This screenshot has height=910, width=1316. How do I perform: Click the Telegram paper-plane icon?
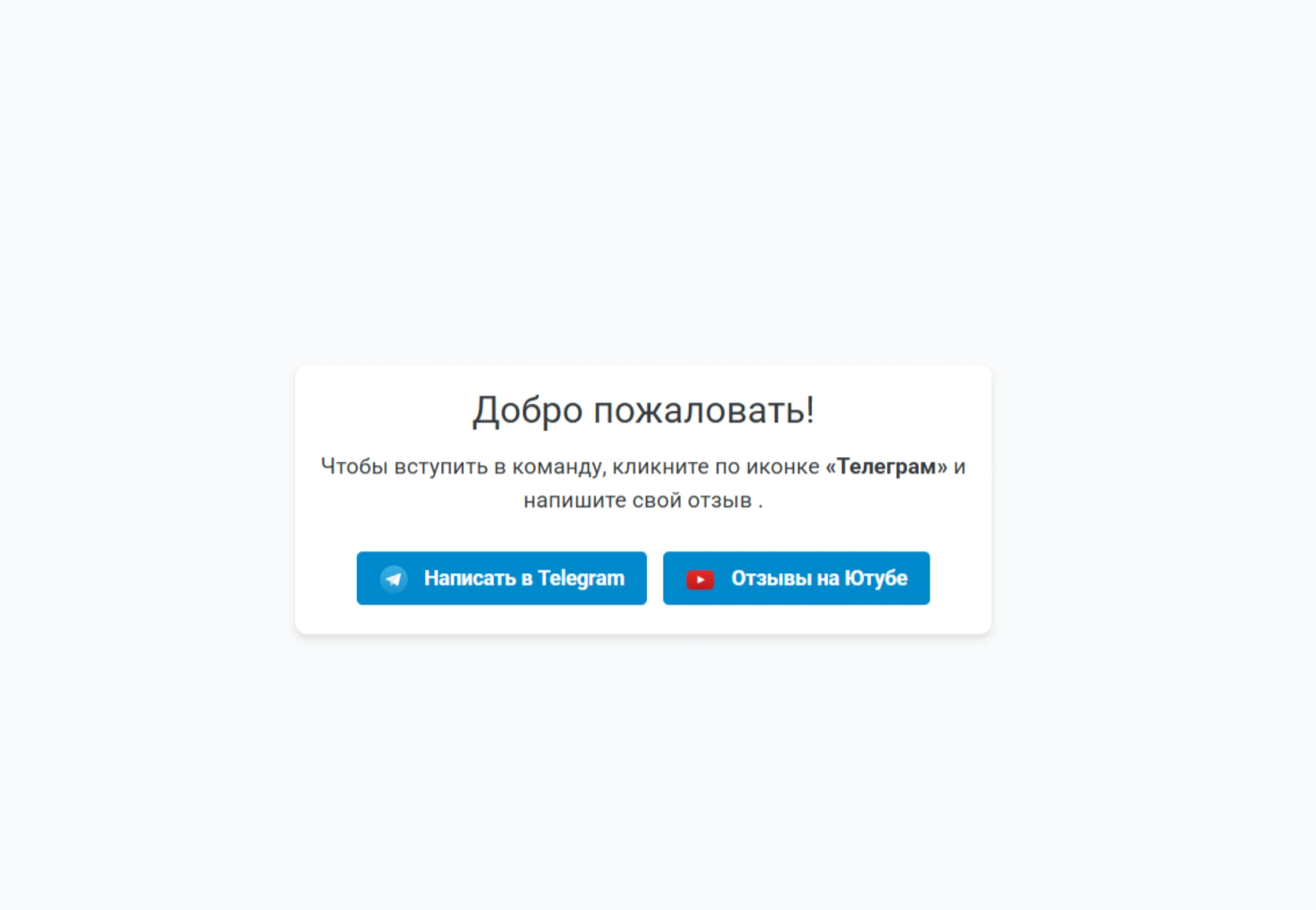tap(394, 578)
